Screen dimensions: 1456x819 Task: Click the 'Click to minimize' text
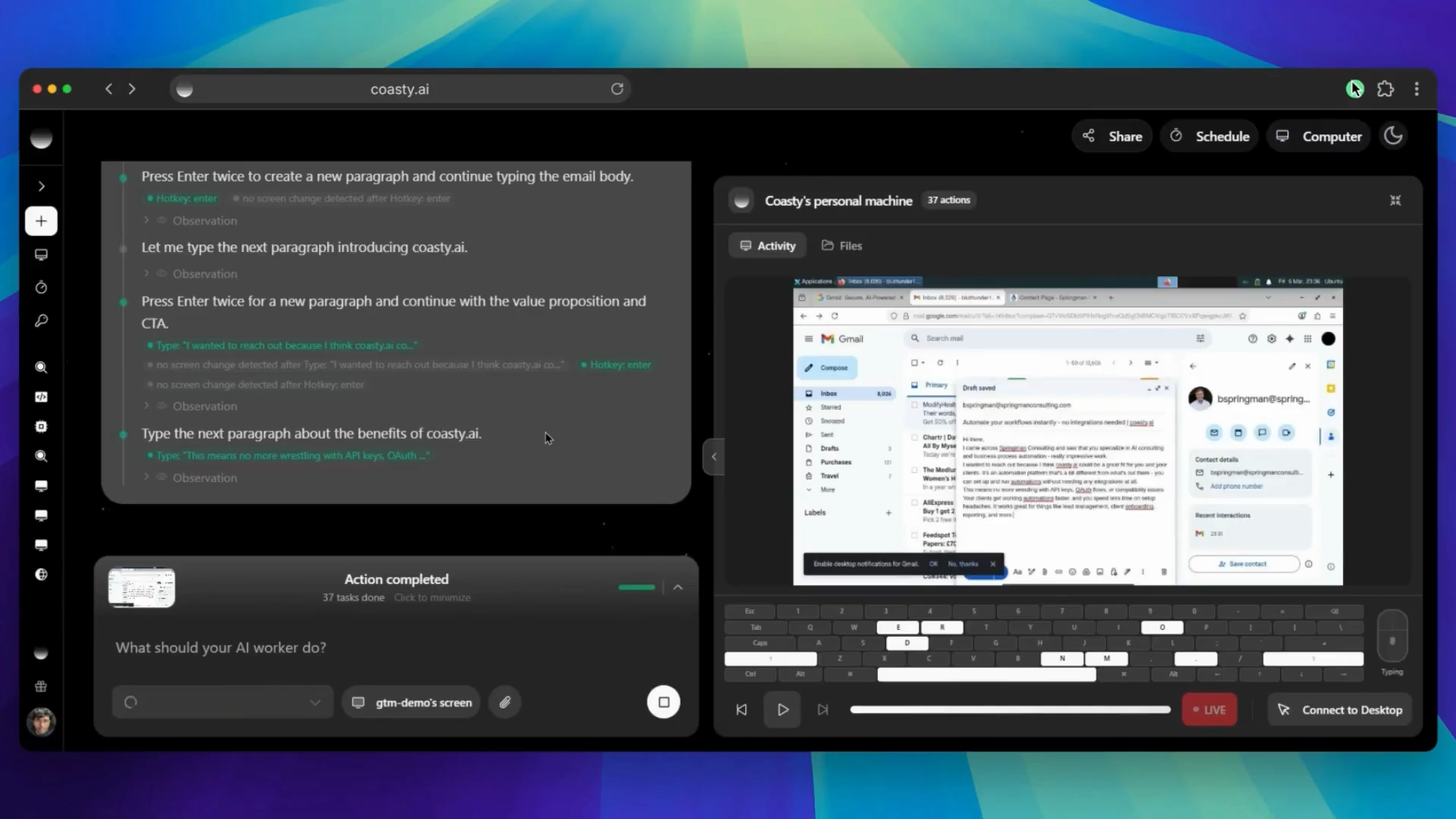click(432, 597)
